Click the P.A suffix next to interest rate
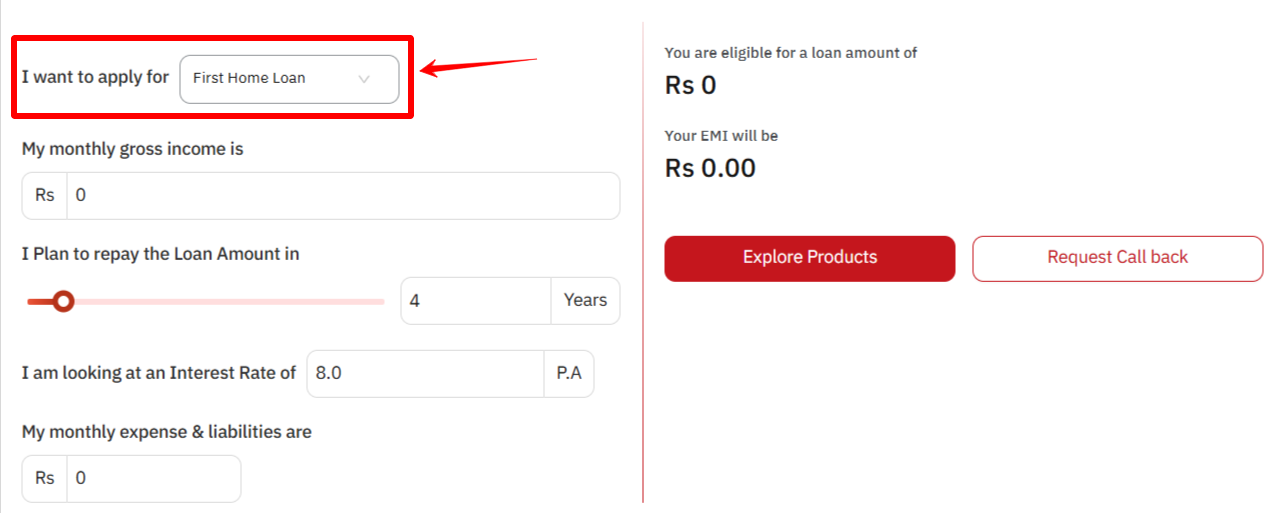1270x513 pixels. point(569,374)
